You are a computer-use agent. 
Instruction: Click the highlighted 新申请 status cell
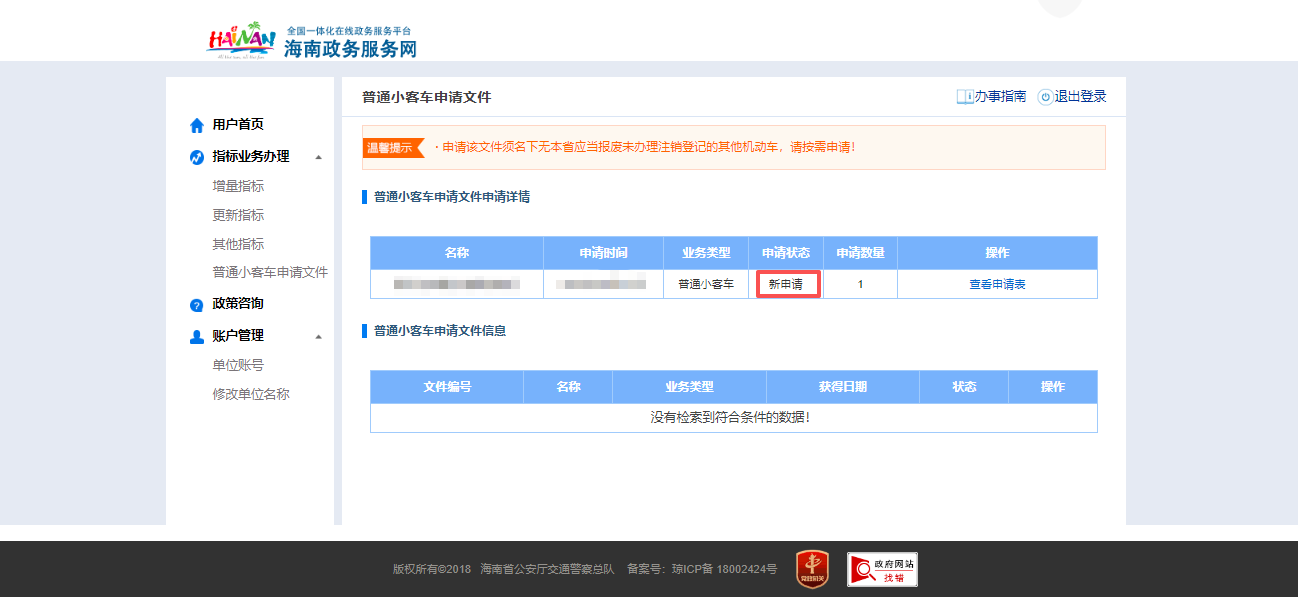(x=787, y=284)
